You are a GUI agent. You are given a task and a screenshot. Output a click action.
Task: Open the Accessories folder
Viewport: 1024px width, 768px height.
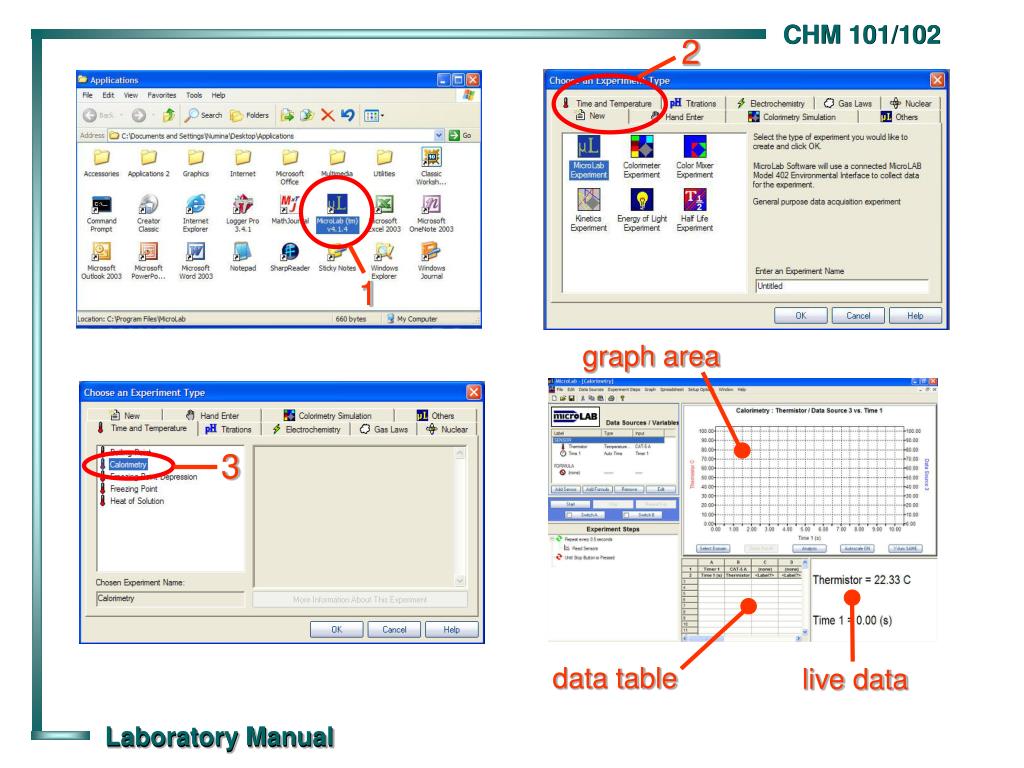(x=101, y=163)
